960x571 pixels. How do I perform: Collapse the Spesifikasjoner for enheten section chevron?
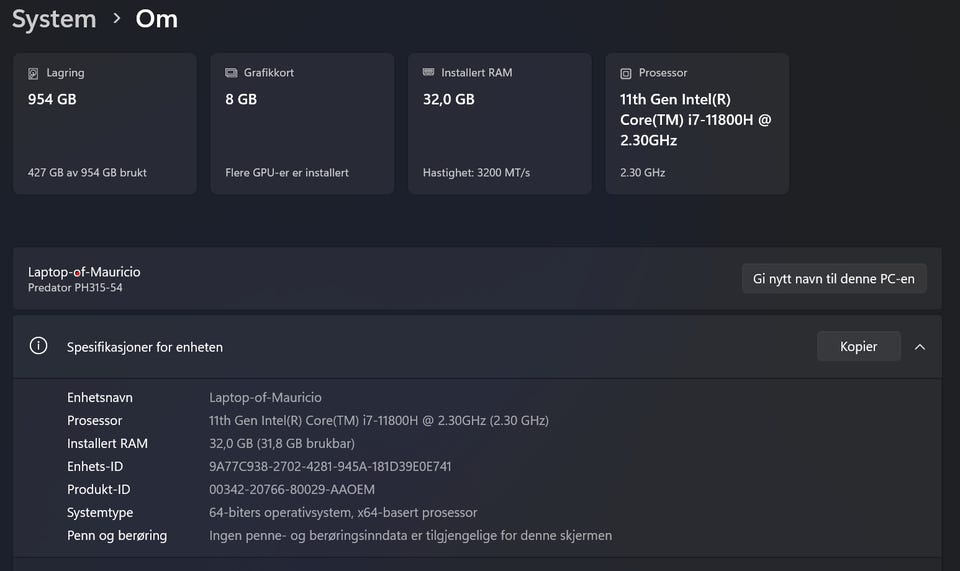pyautogui.click(x=920, y=347)
